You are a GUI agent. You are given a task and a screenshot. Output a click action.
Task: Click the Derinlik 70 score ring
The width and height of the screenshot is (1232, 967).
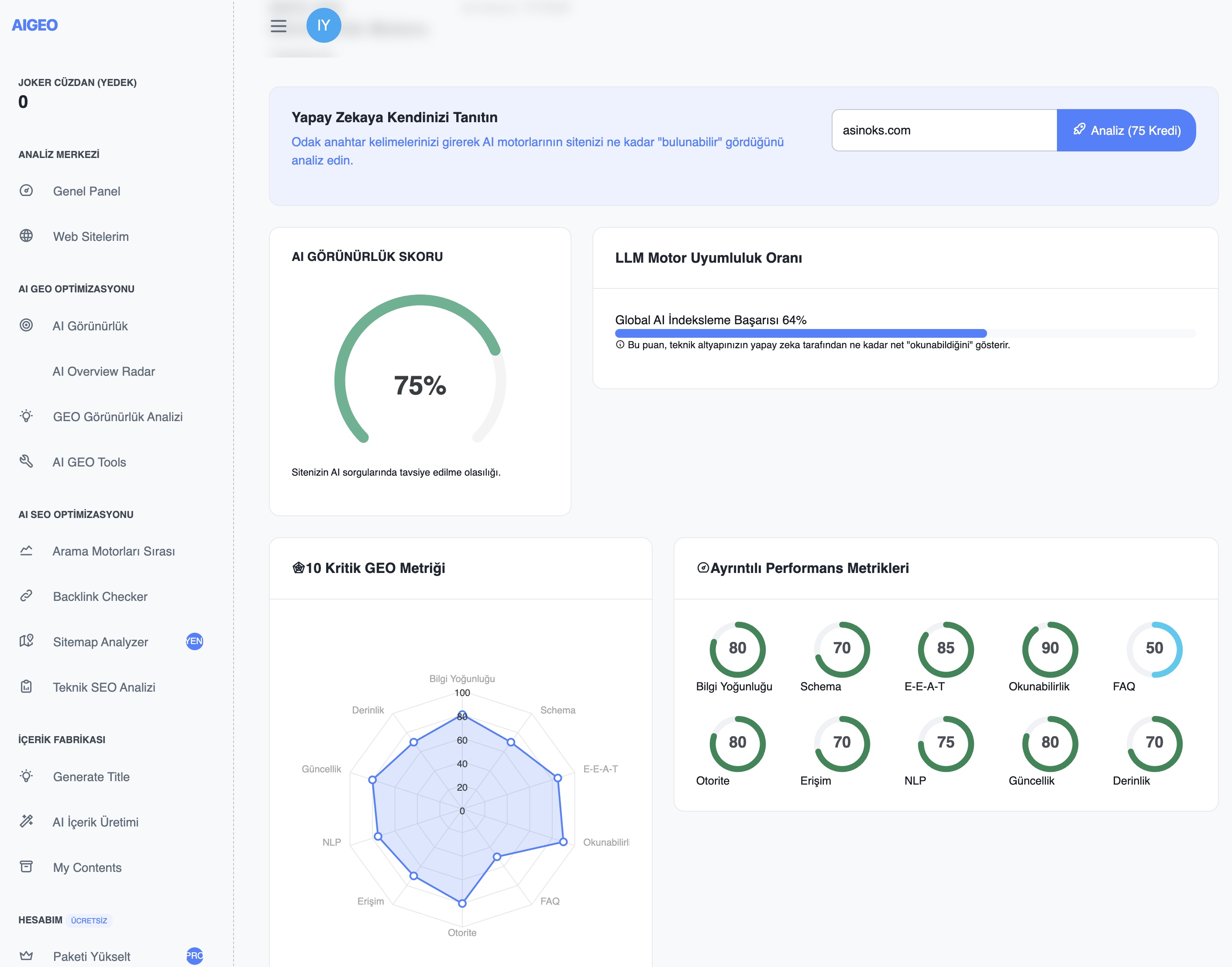click(x=1154, y=744)
